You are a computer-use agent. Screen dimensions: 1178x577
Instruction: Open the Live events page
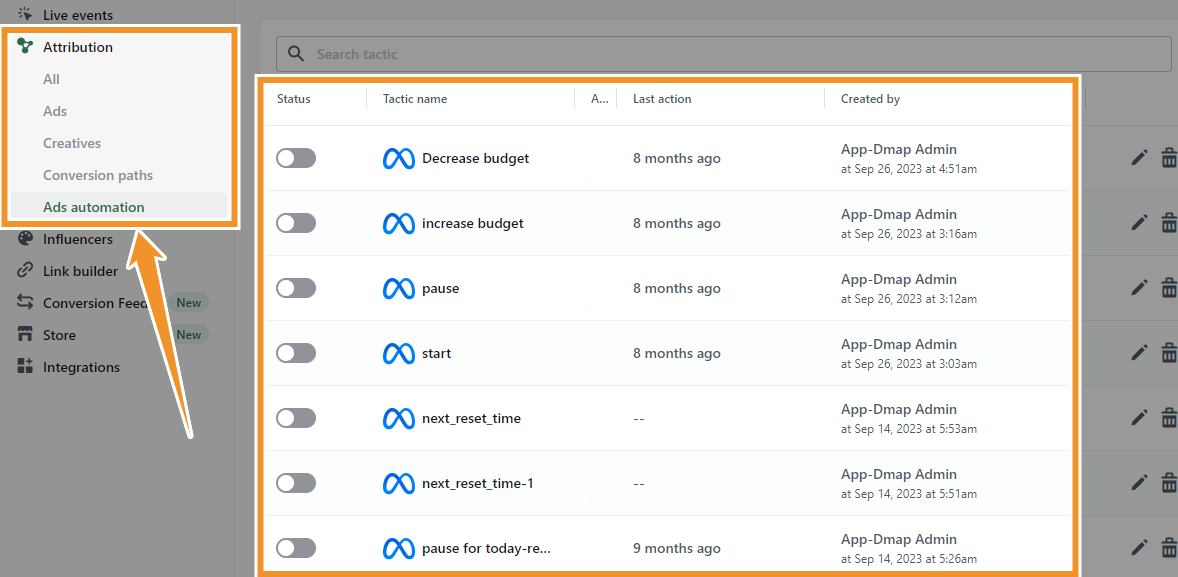coord(77,15)
